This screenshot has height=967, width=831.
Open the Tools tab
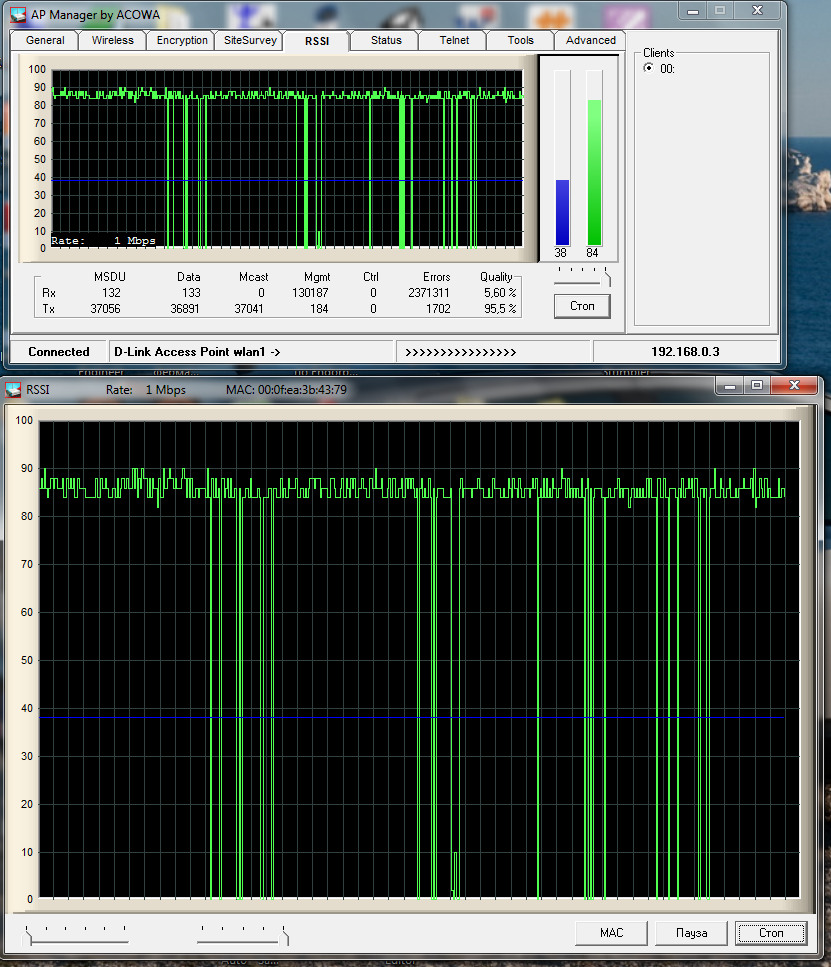tap(520, 41)
